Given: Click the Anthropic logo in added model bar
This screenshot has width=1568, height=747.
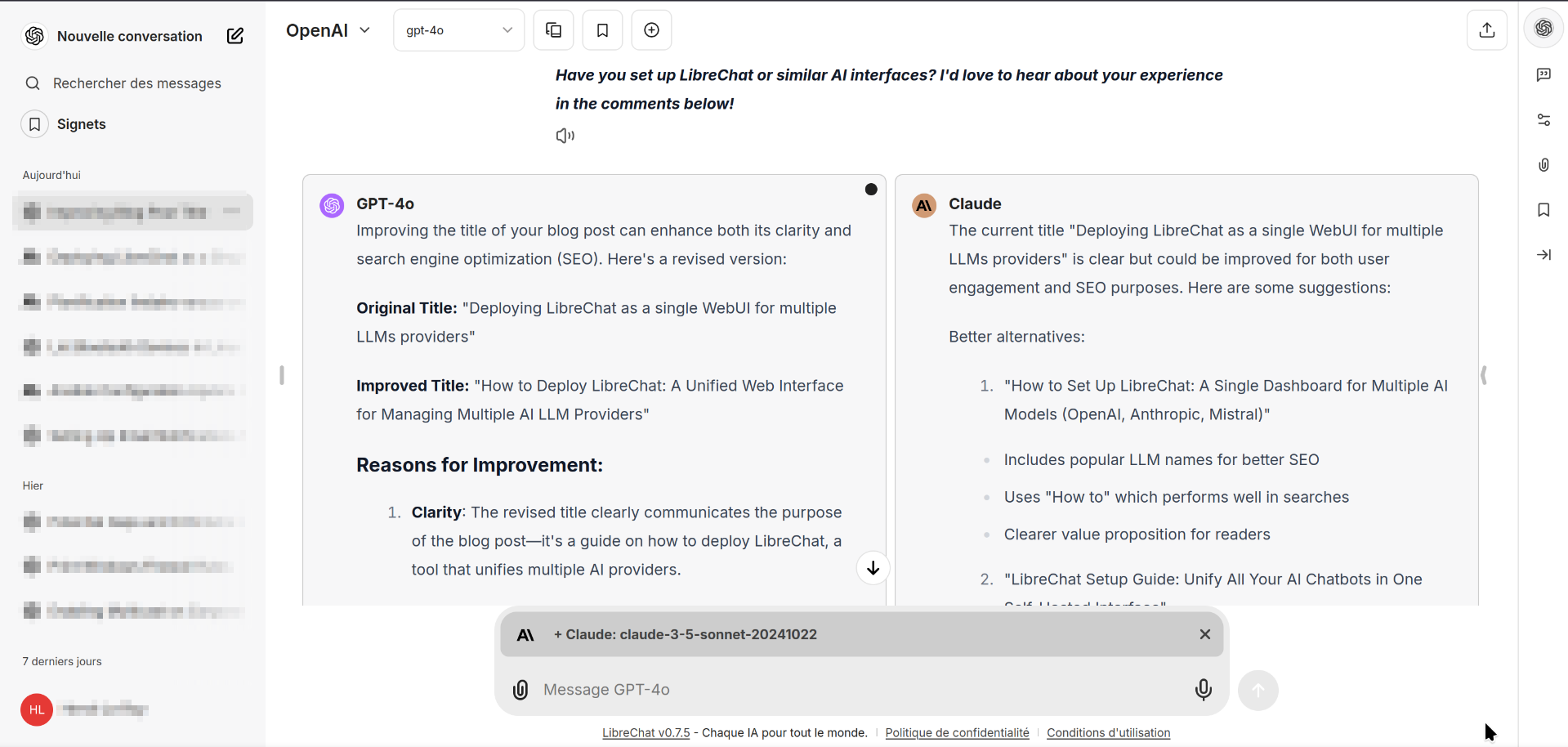Looking at the screenshot, I should click(x=525, y=634).
